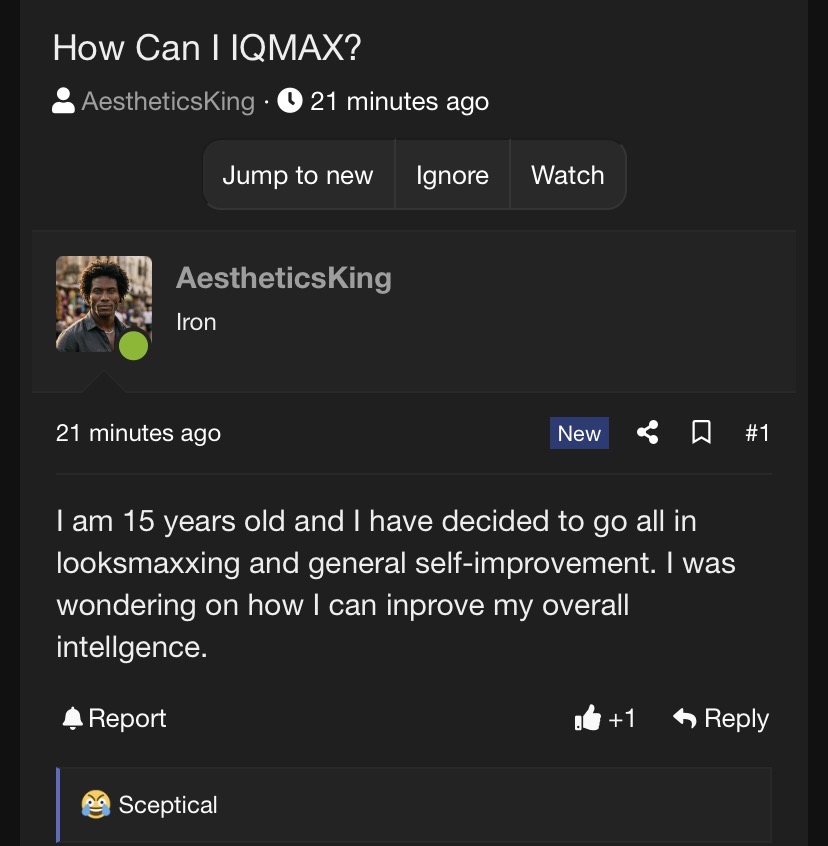Open the post's 21 minutes ago timestamp beside New
The image size is (828, 846).
click(138, 433)
